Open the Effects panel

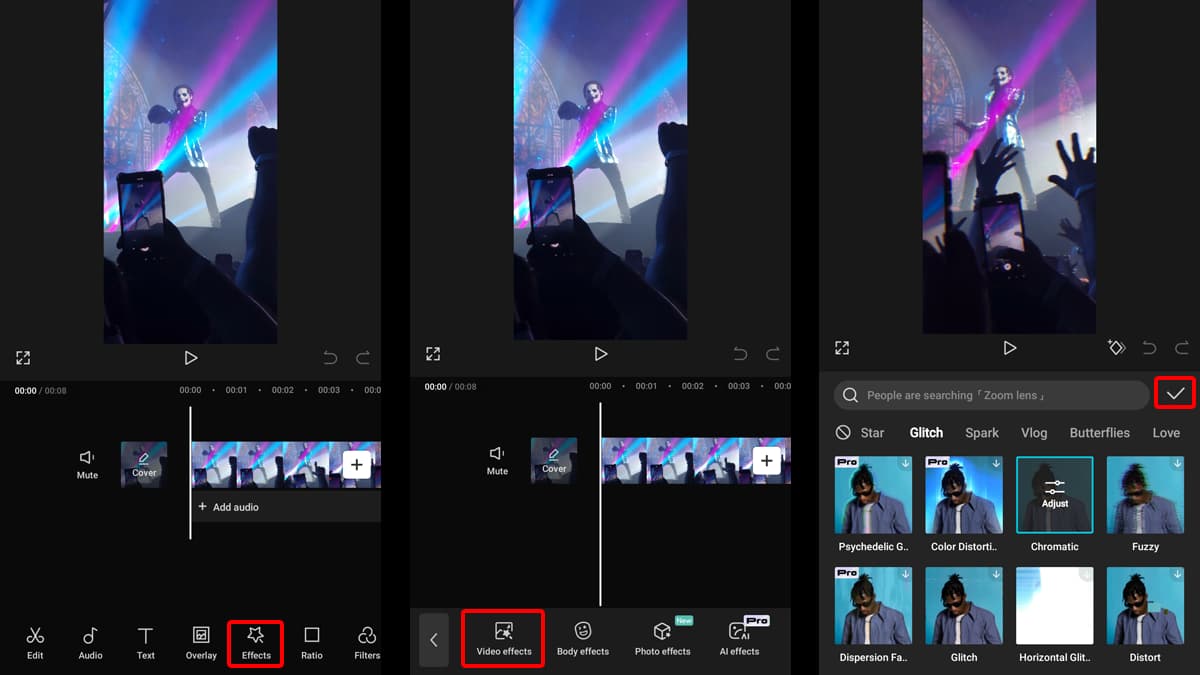[x=256, y=641]
